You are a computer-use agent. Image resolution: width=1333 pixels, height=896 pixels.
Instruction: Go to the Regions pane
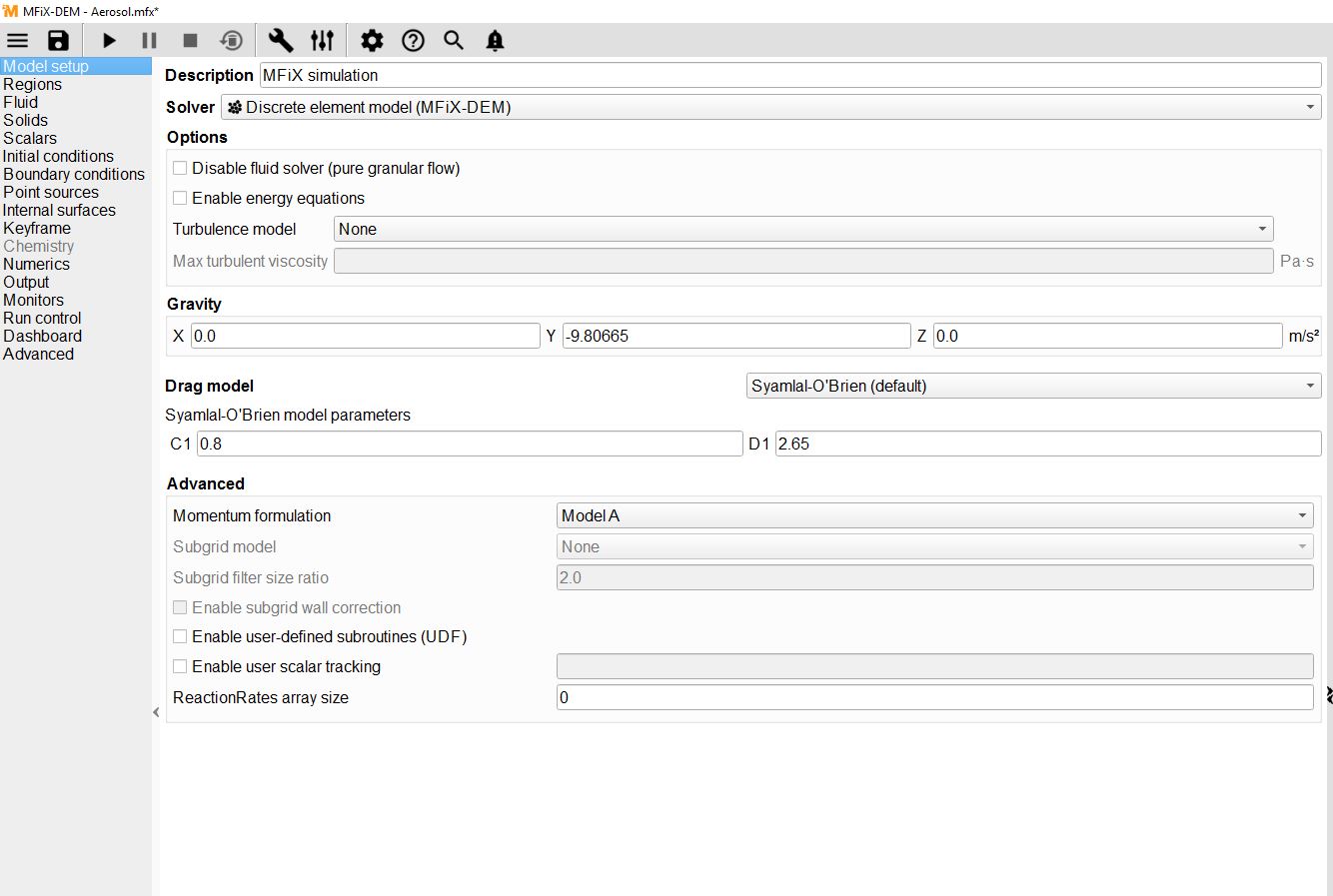(x=76, y=84)
